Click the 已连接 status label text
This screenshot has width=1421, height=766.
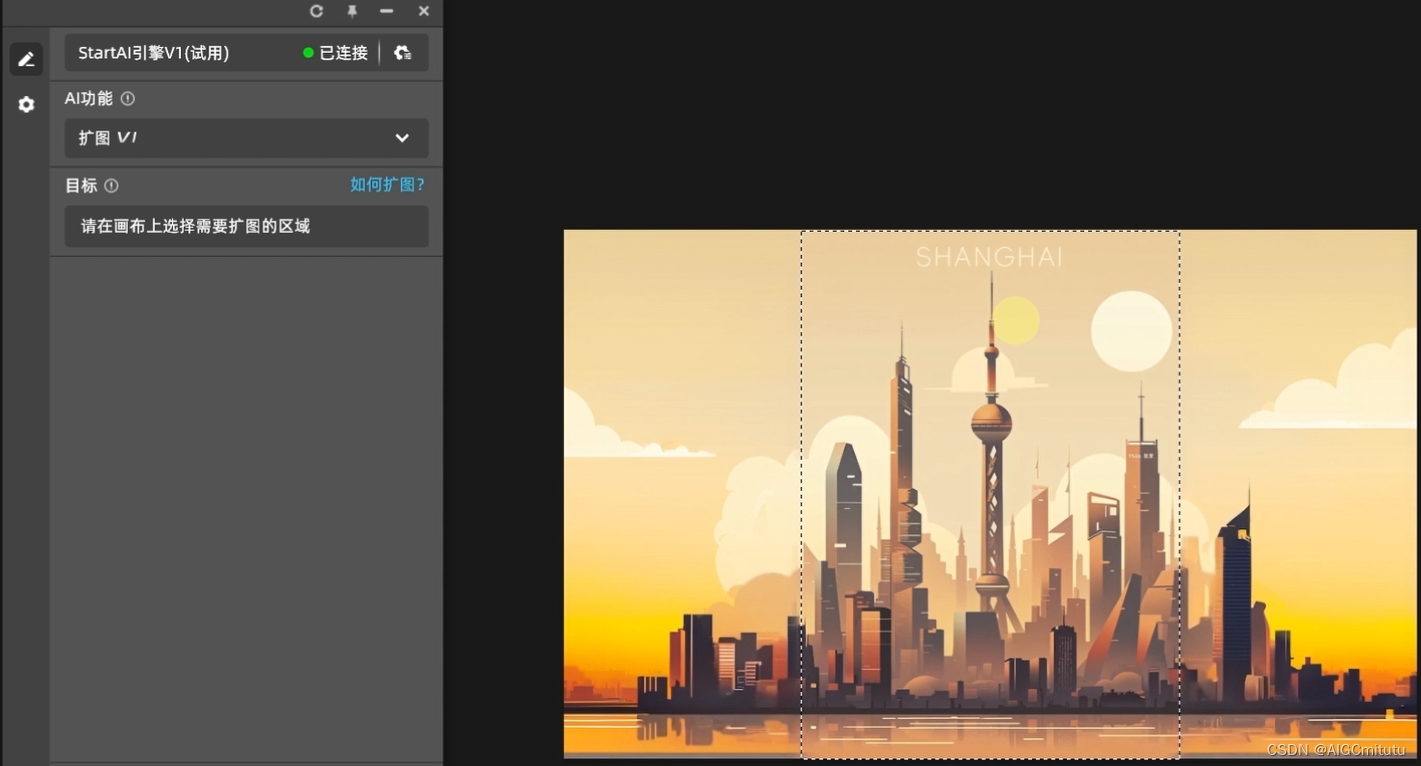click(341, 52)
